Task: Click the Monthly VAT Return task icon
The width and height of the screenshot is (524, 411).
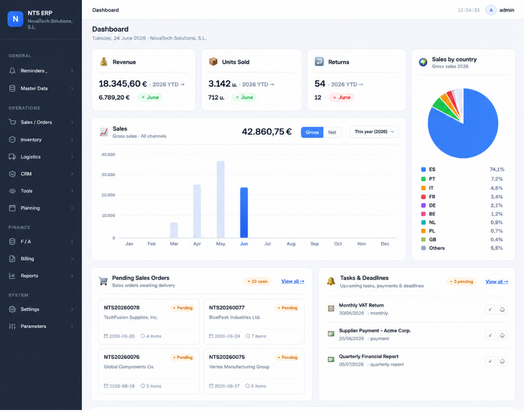Action: (331, 308)
